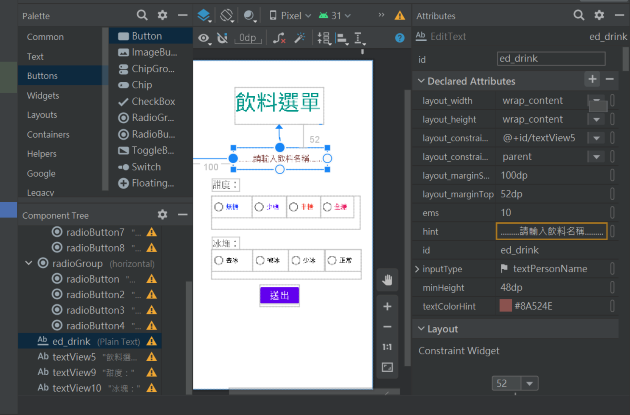Add a declared attribute with plus
The width and height of the screenshot is (630, 415).
(x=592, y=79)
